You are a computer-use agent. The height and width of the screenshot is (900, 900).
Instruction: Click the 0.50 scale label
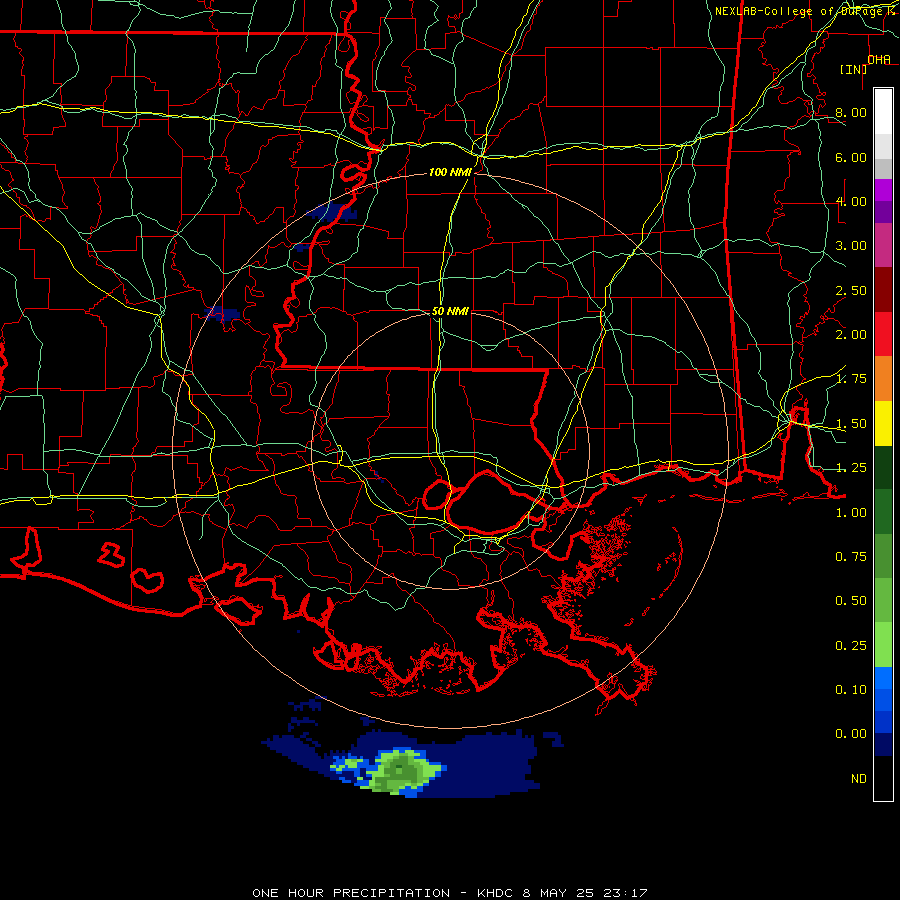click(x=851, y=601)
